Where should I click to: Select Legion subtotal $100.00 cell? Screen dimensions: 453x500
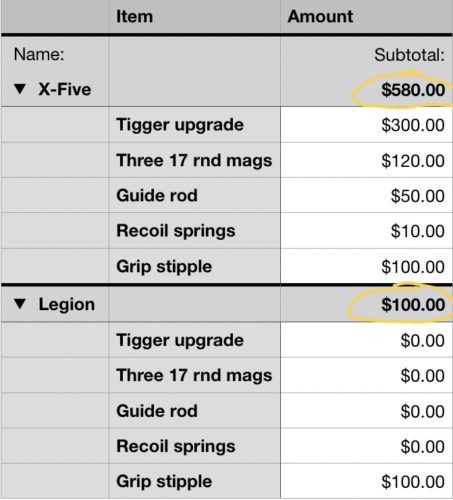[367, 304]
